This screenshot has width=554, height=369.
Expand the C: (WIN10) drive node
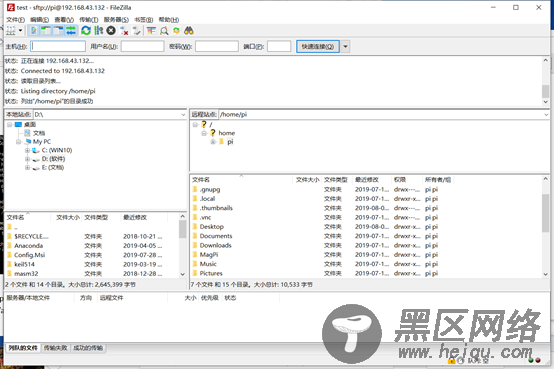click(x=27, y=150)
